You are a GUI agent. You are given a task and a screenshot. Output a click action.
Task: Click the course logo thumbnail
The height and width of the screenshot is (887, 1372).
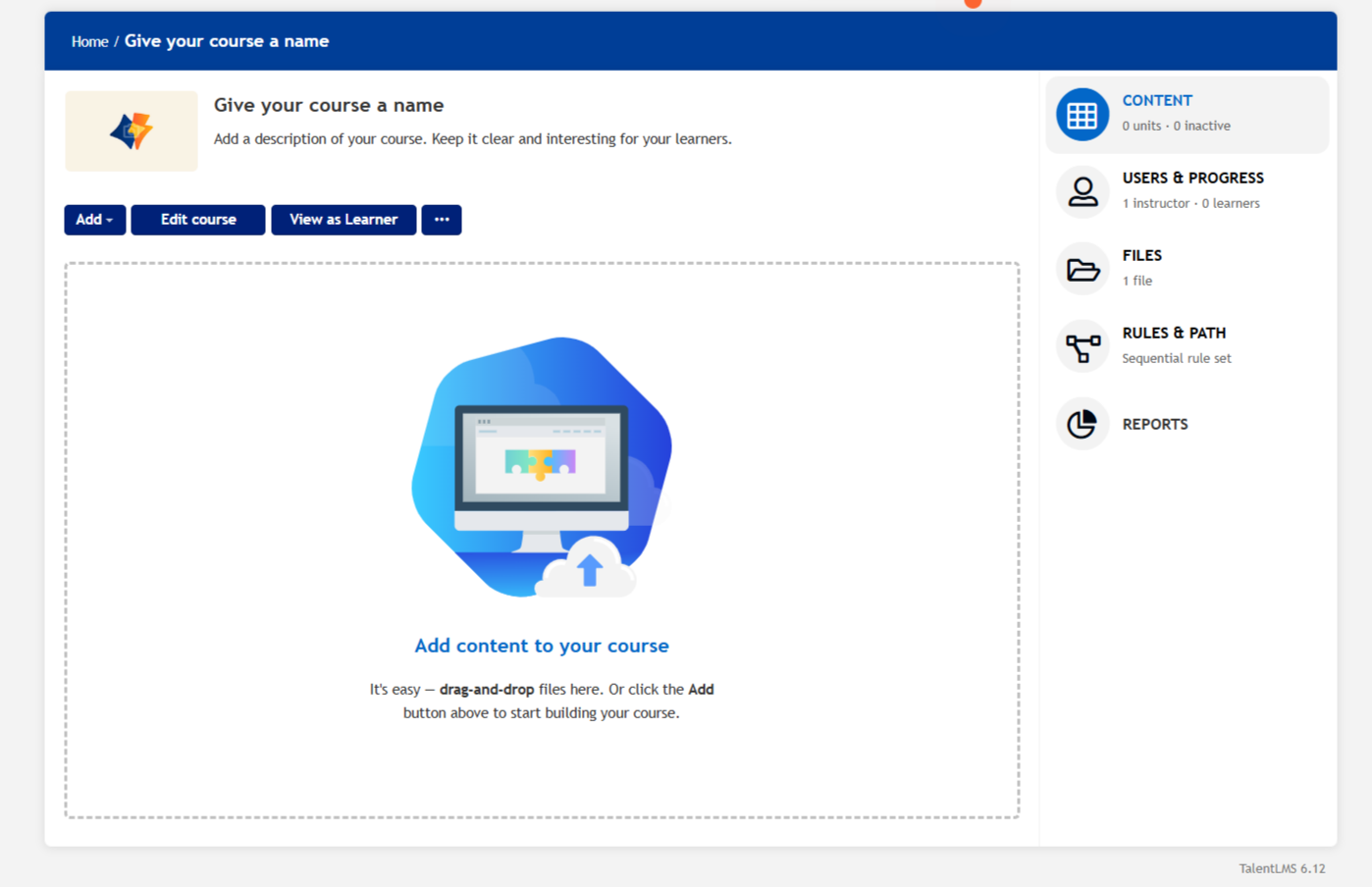pos(132,131)
